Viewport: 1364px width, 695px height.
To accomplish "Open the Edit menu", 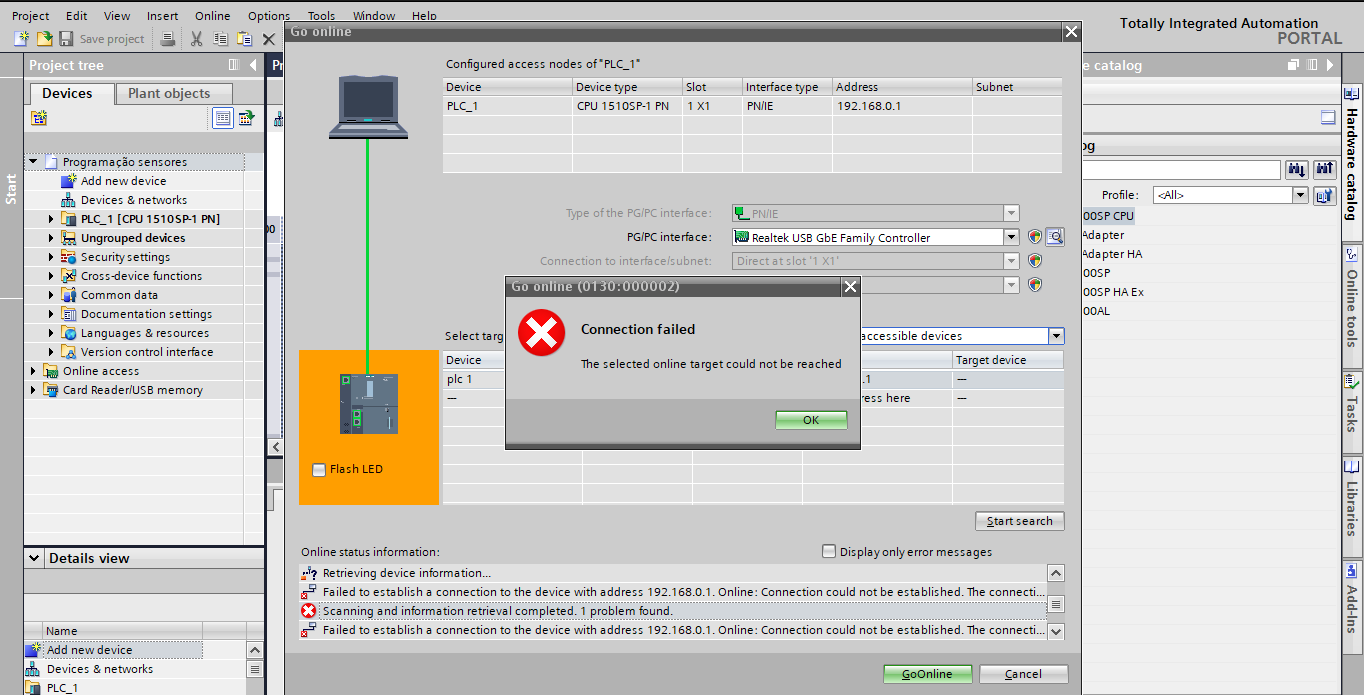I will (76, 16).
